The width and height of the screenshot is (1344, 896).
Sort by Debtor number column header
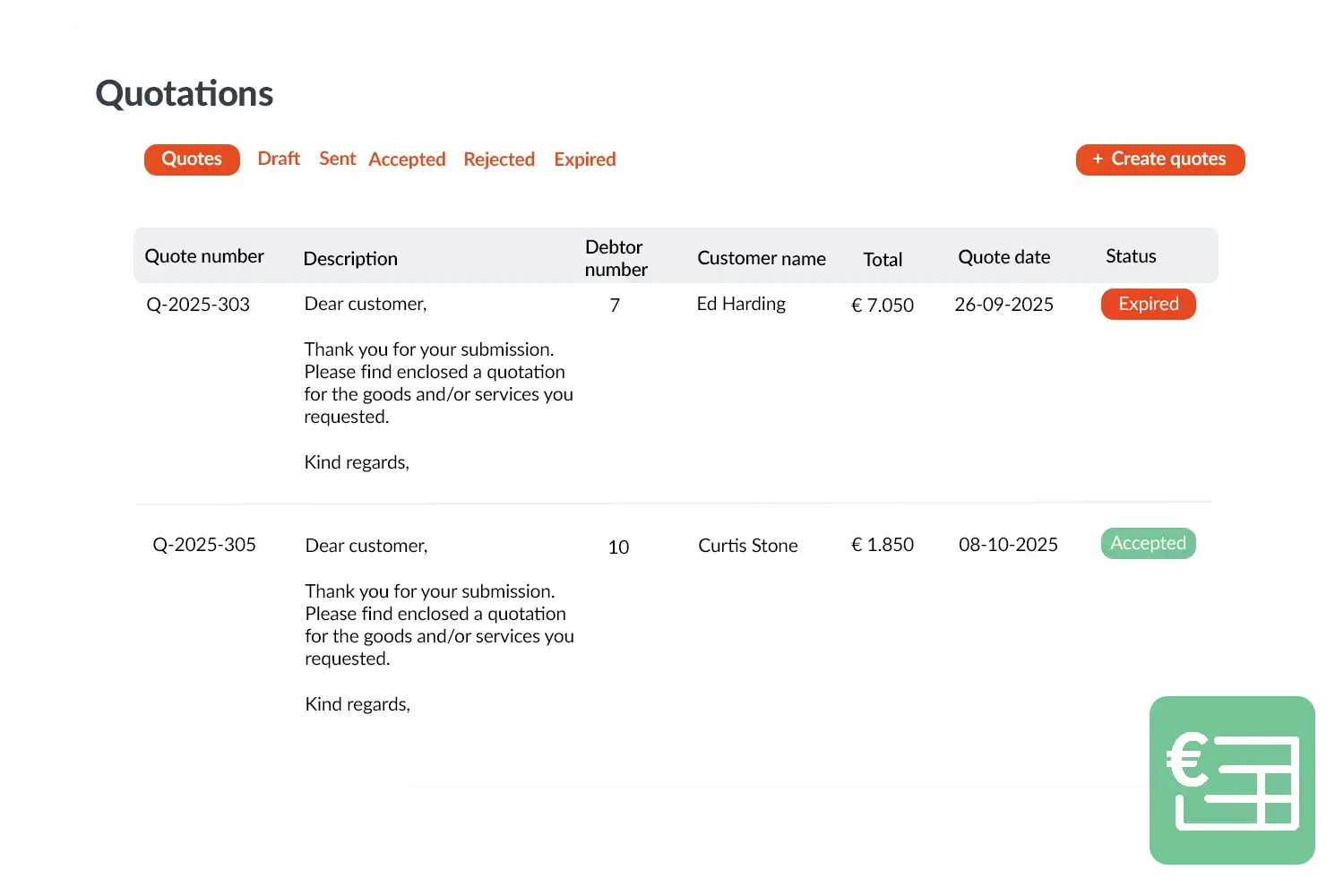point(616,258)
